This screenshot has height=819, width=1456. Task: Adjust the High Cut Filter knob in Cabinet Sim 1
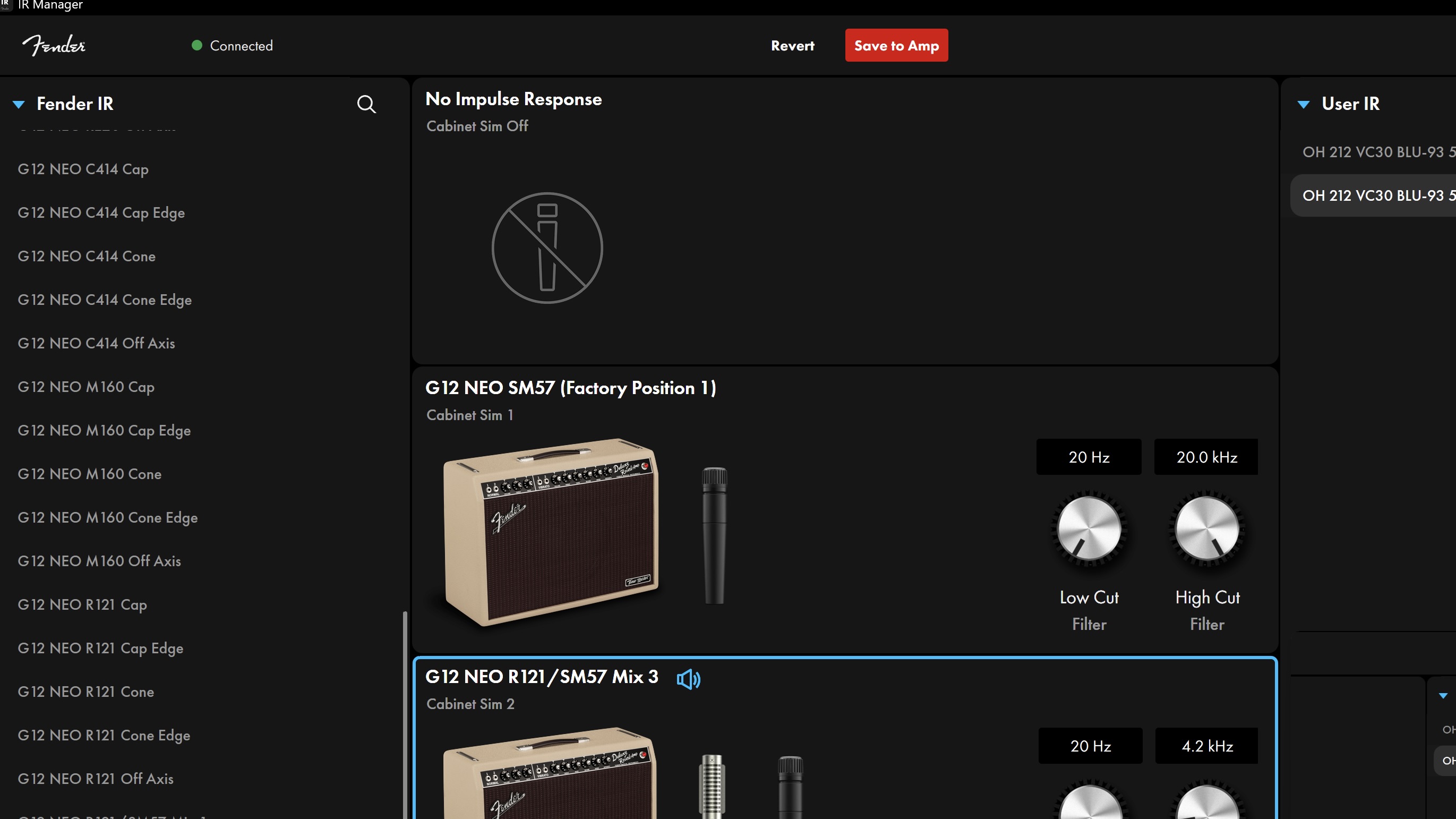coord(1207,528)
